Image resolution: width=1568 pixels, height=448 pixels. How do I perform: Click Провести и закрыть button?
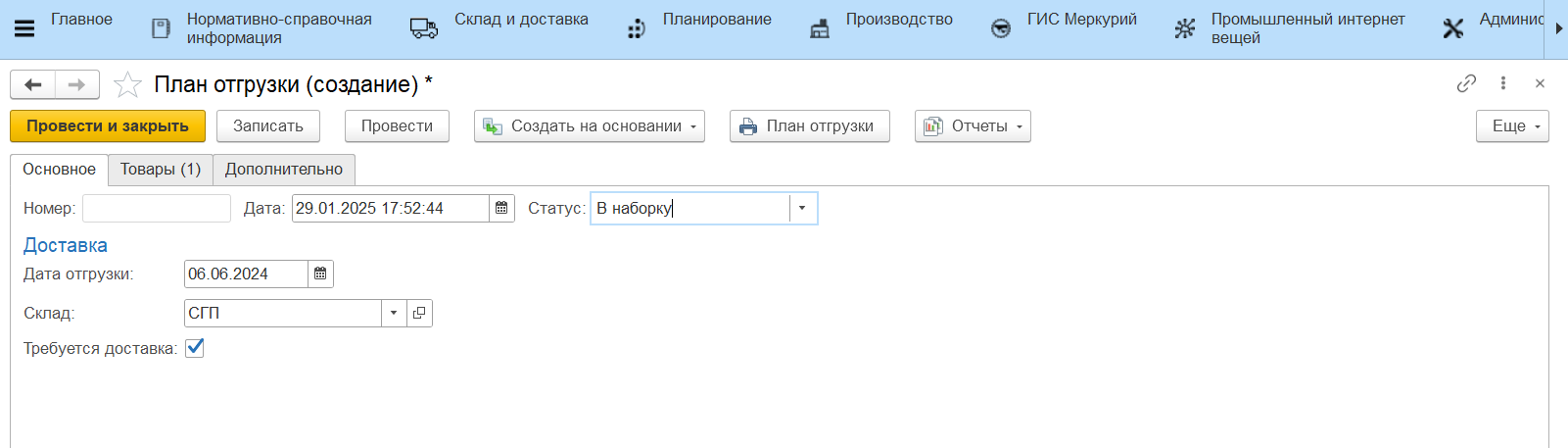tap(108, 126)
